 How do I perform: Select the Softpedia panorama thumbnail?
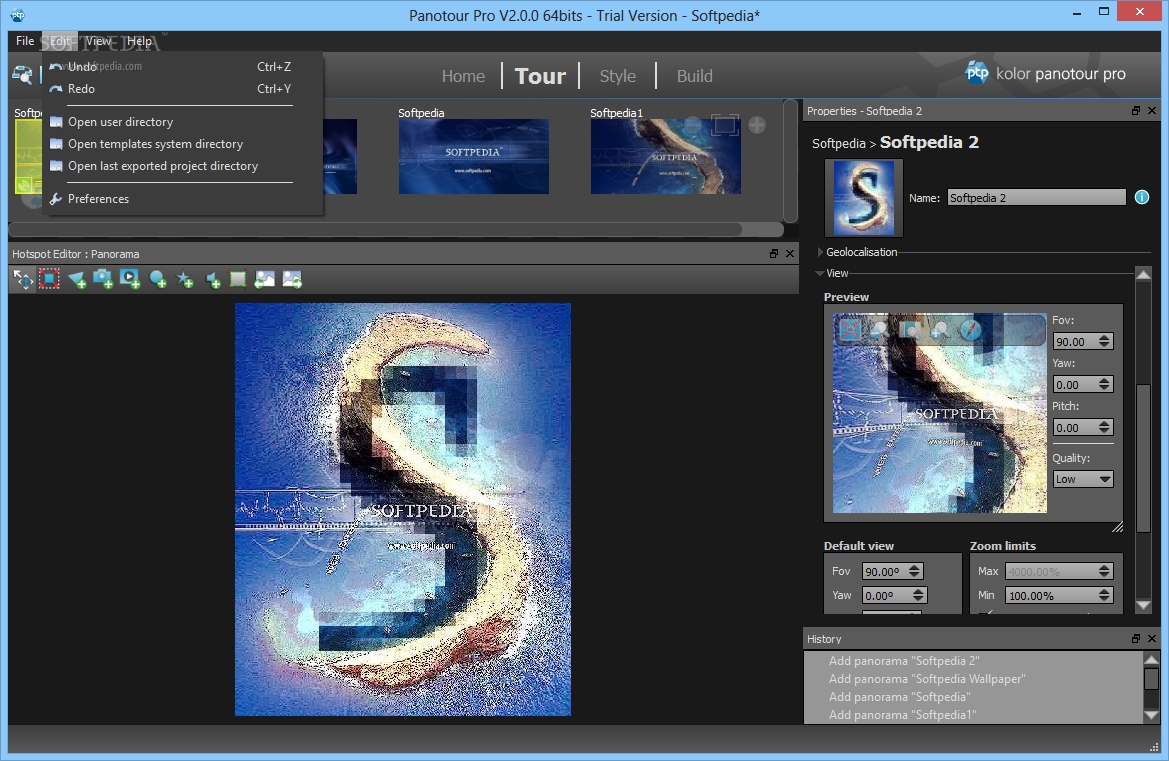point(473,157)
